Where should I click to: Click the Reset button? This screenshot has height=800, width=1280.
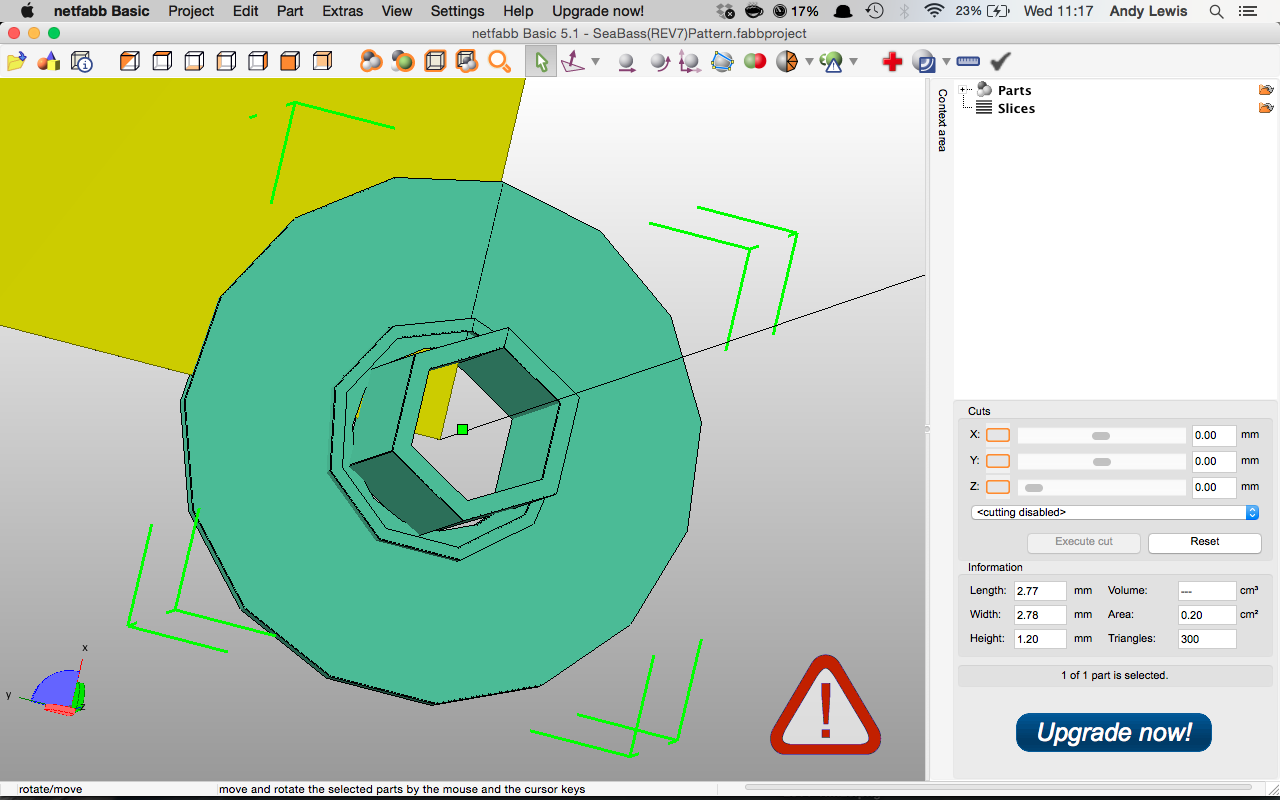(x=1204, y=542)
